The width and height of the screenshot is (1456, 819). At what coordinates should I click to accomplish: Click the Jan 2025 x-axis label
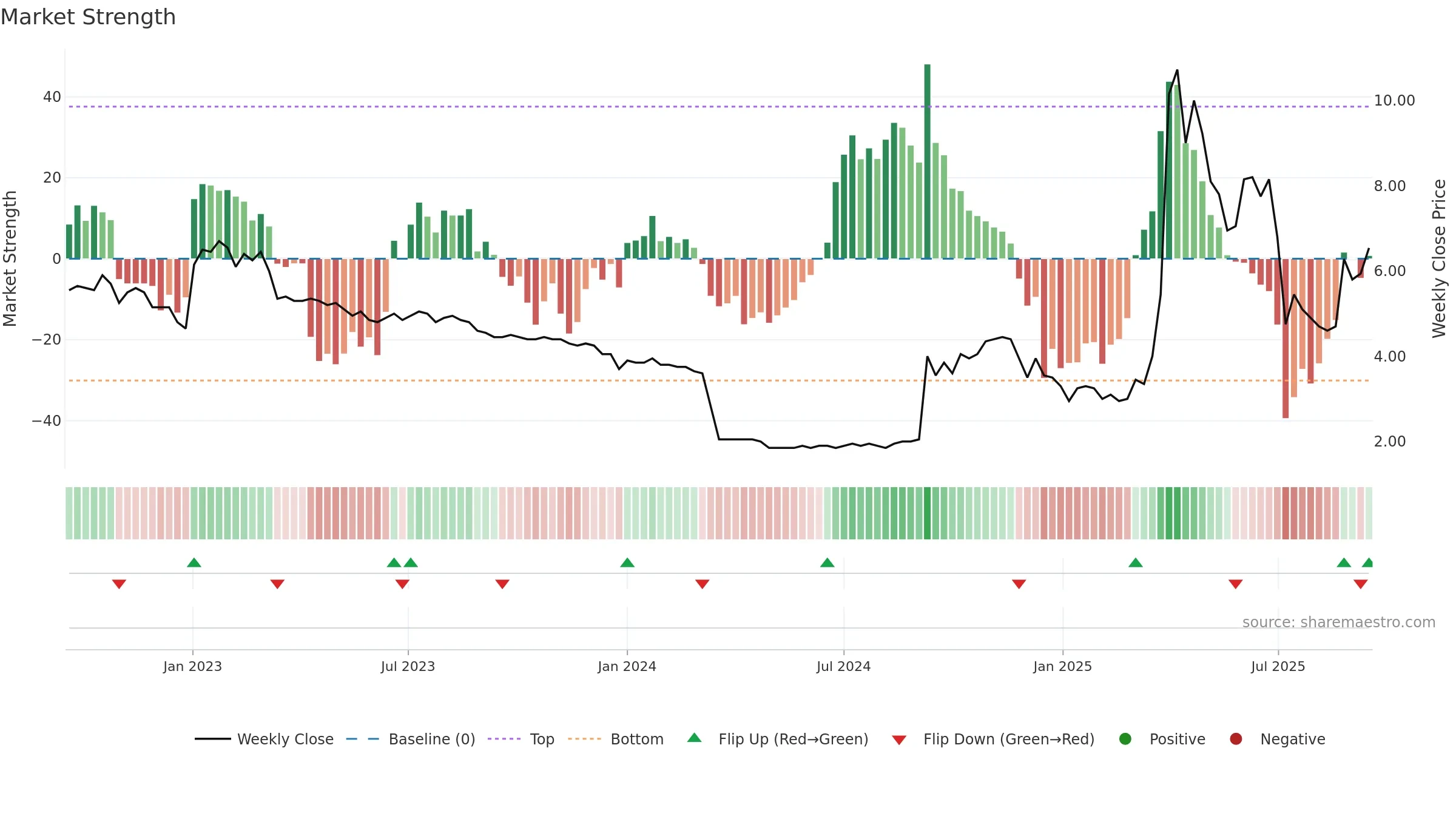coord(1063,666)
